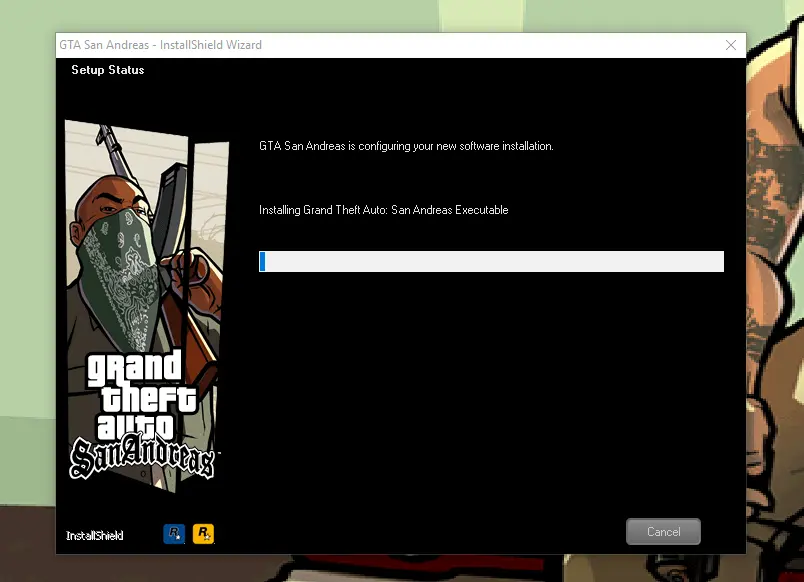Click the 'Setup Status' heading
804x582 pixels.
point(108,70)
